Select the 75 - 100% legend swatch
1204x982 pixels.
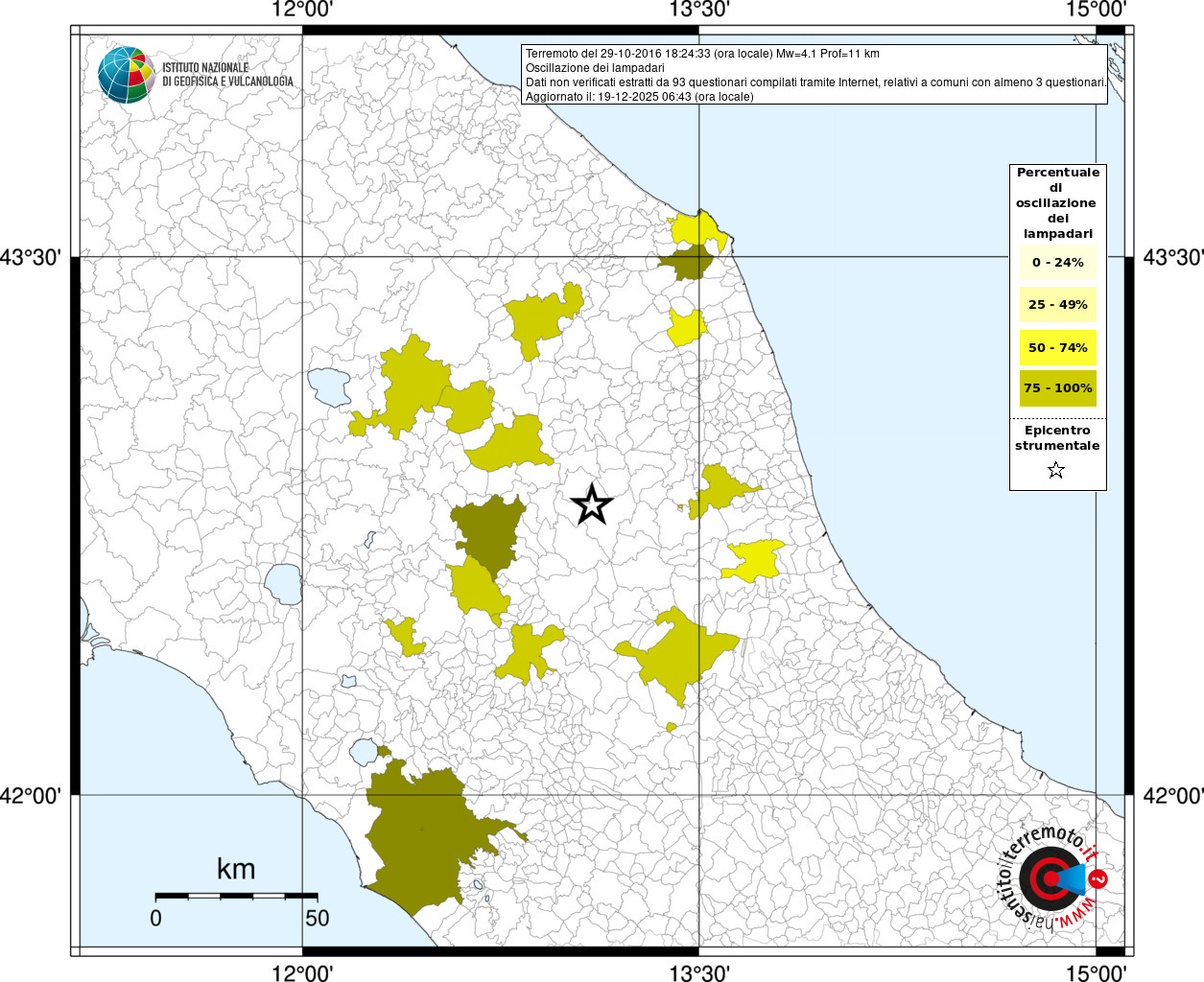click(1057, 388)
